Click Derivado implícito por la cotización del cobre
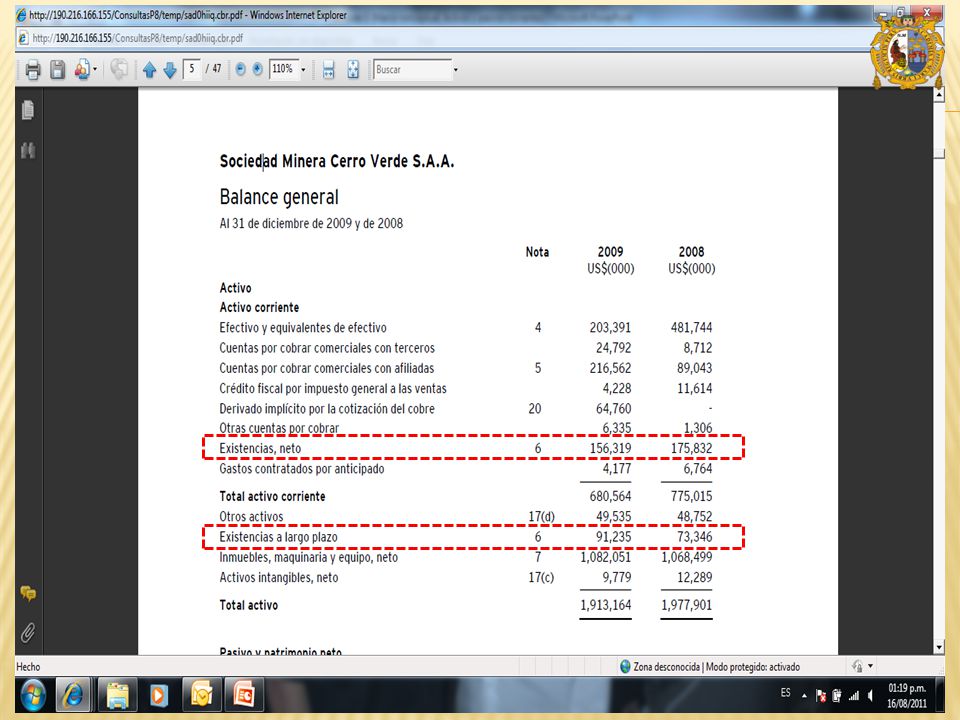Screen dimensions: 960x720 (327, 408)
